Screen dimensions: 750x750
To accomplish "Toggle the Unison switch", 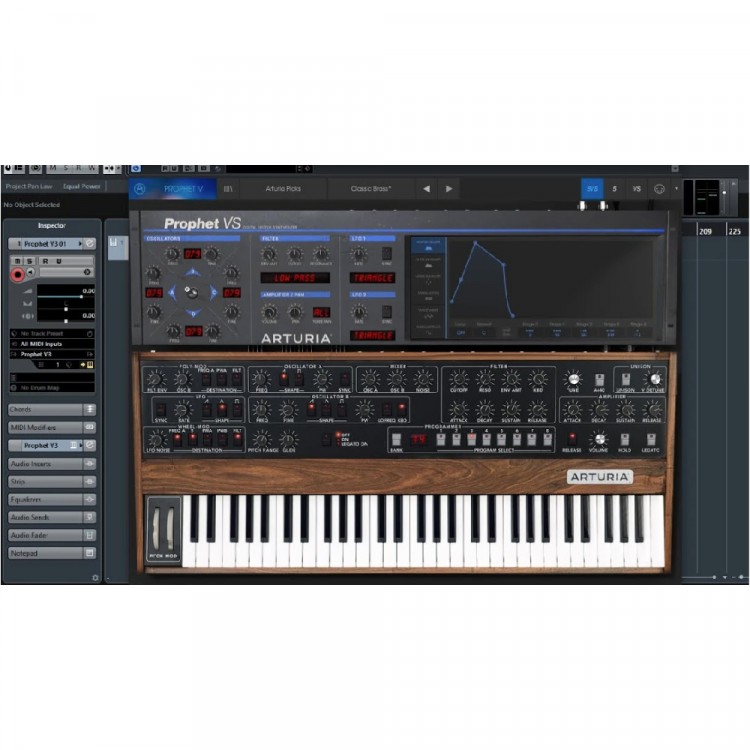I will coord(625,380).
